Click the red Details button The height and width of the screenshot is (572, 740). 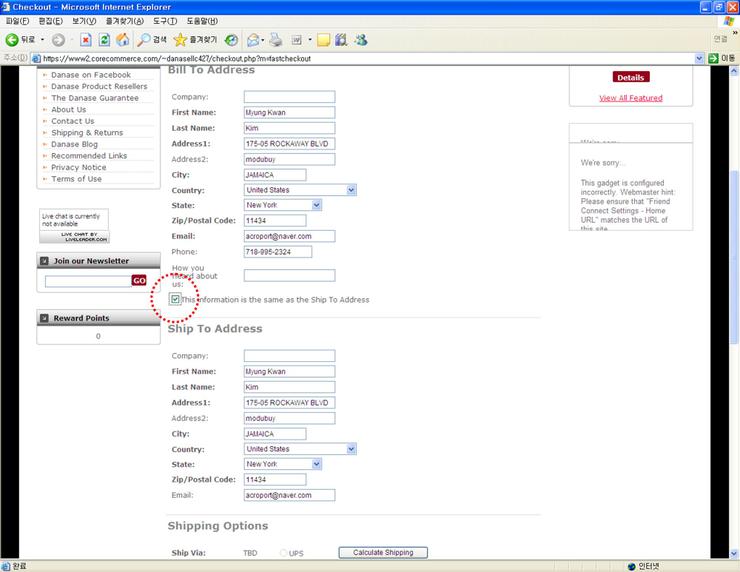(x=631, y=77)
